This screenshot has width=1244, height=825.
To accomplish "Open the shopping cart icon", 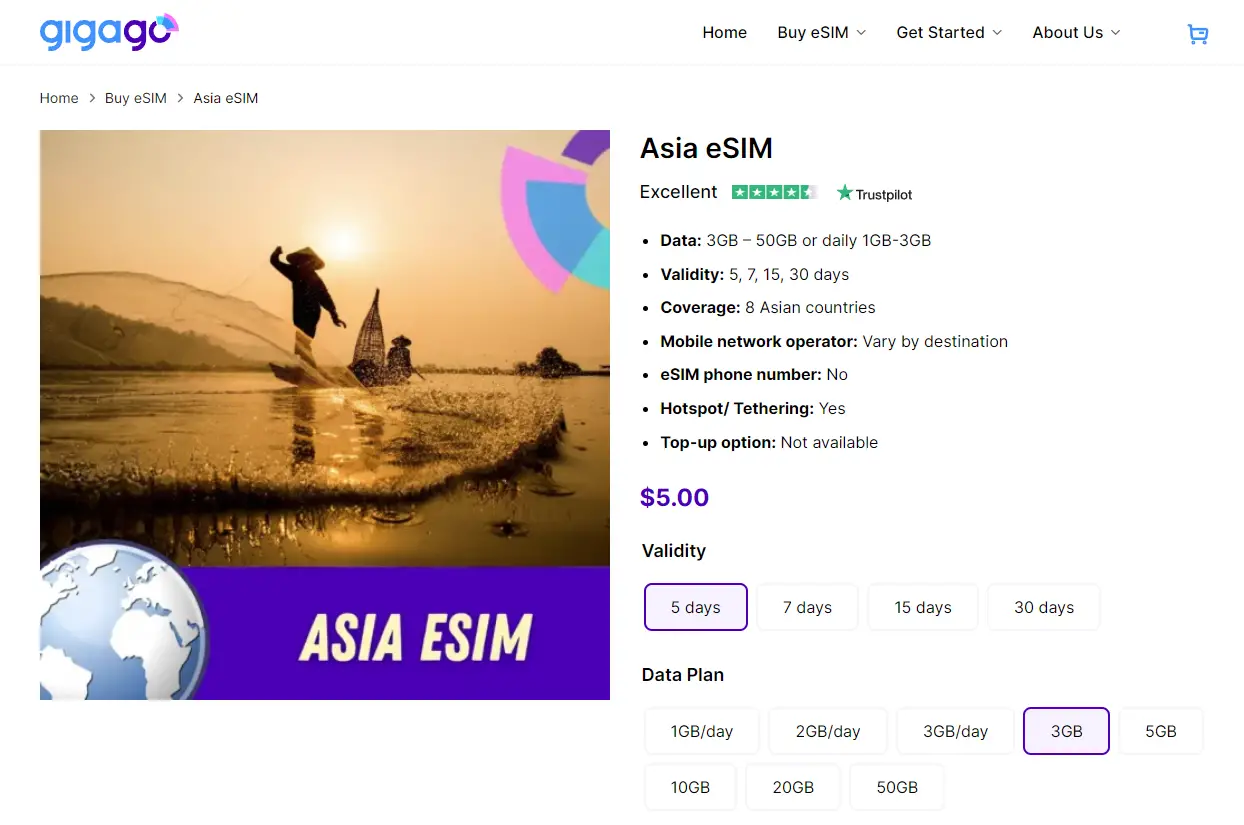I will [1197, 34].
